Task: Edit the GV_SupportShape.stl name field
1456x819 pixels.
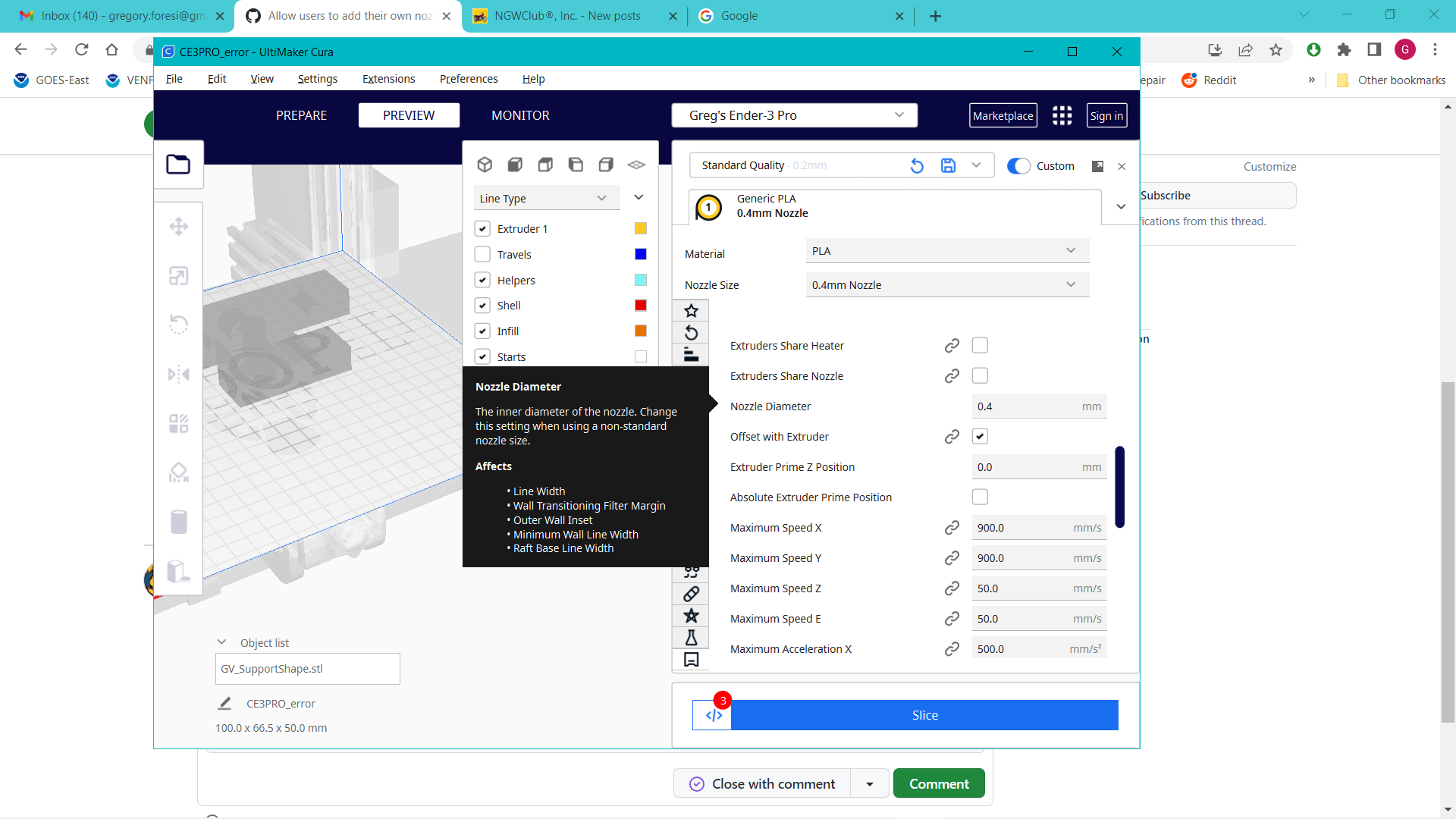Action: click(307, 669)
